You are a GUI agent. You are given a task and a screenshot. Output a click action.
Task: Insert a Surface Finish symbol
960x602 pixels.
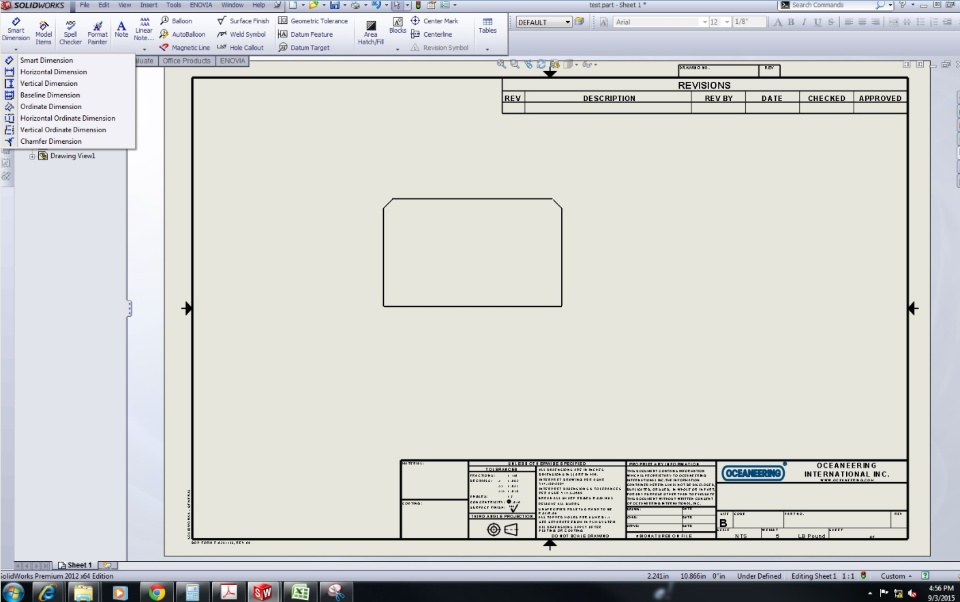[243, 21]
